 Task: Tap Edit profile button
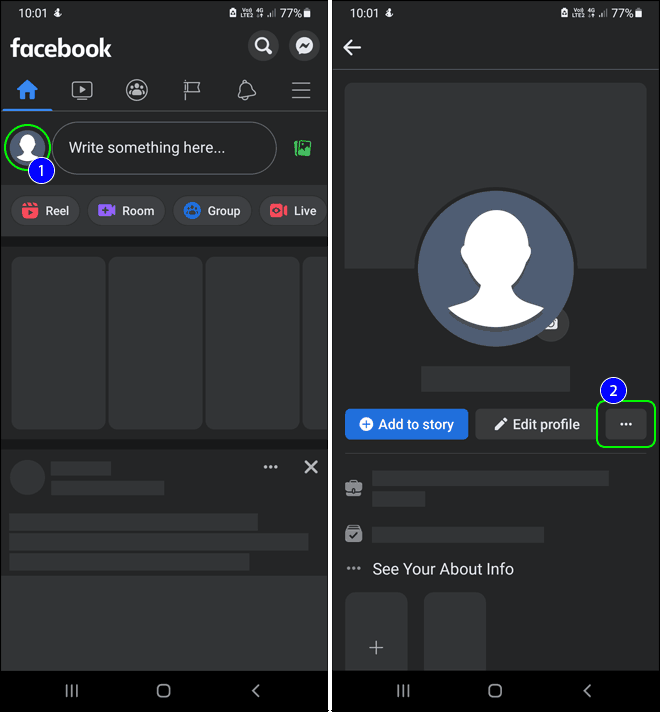537,424
